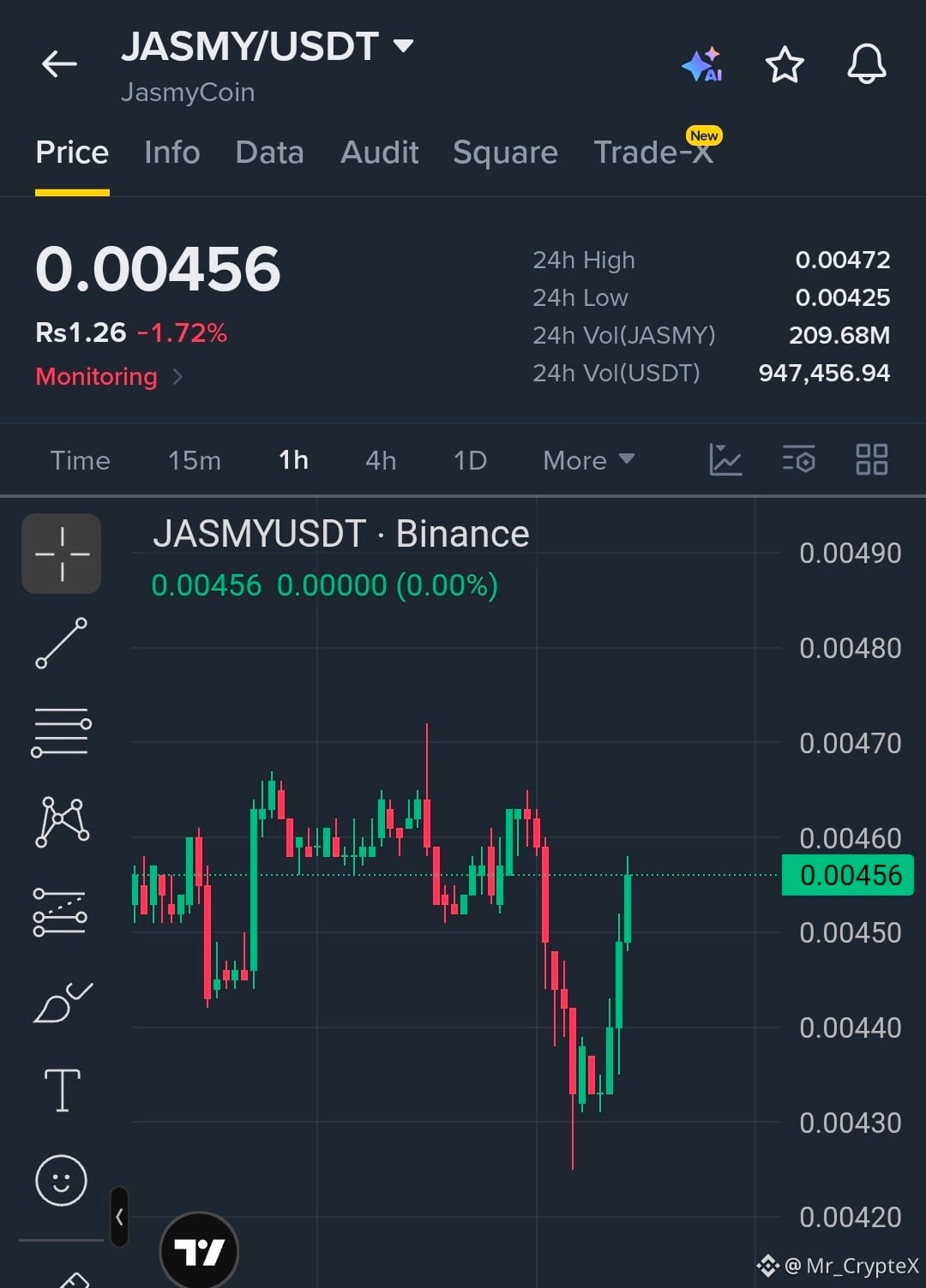Select the text annotation tool

pyautogui.click(x=62, y=1090)
